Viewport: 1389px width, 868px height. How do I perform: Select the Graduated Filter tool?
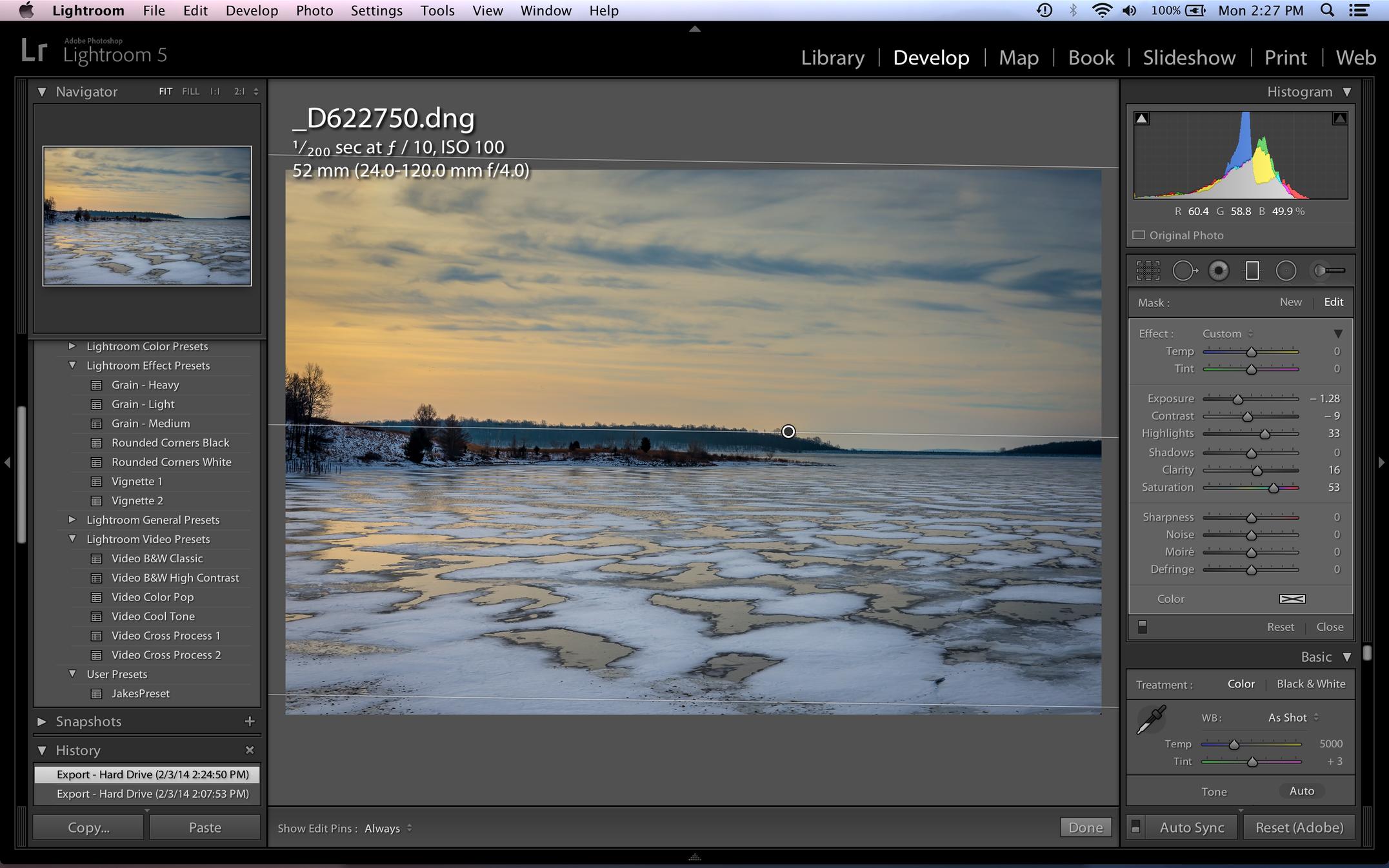click(1252, 271)
